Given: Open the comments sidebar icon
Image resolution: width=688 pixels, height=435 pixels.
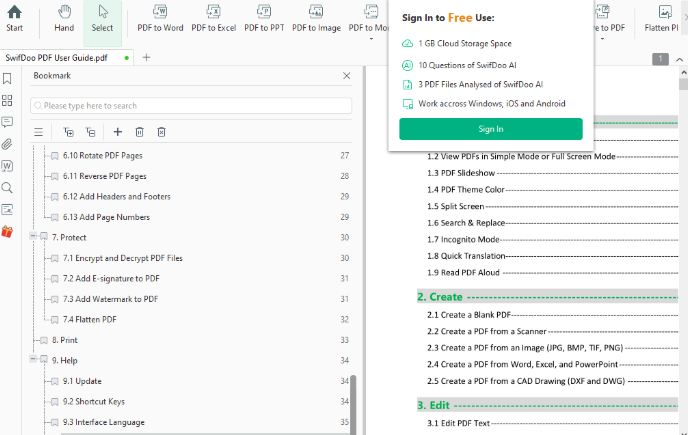Looking at the screenshot, I should coord(7,122).
